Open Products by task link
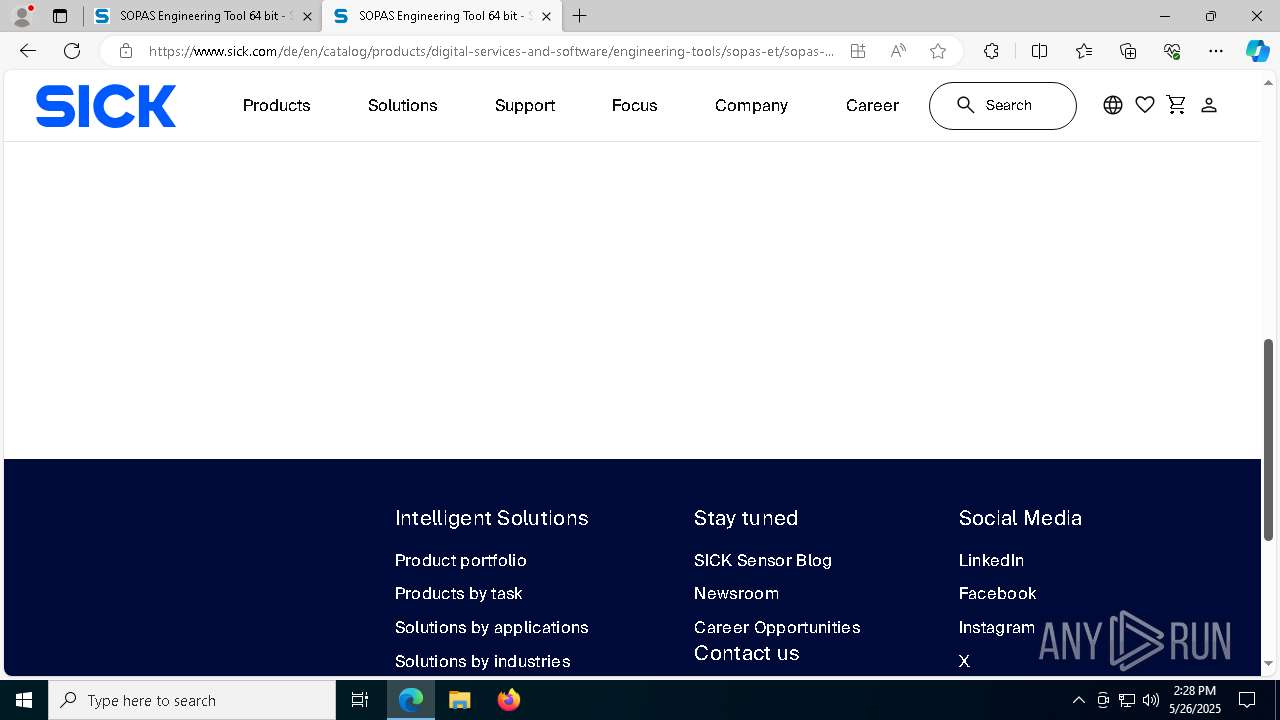The image size is (1280, 720). pos(459,593)
